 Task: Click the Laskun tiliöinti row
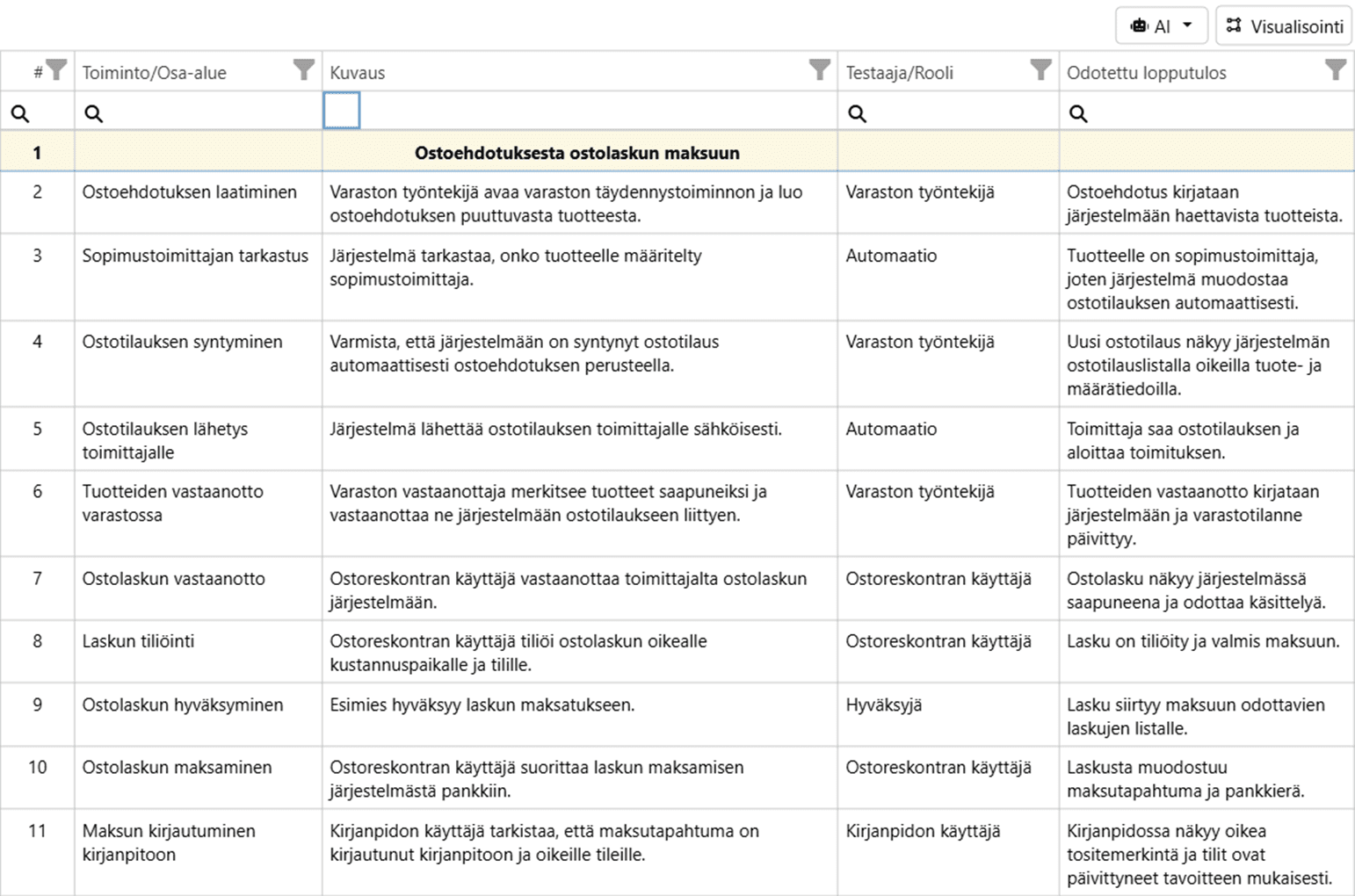tap(139, 641)
